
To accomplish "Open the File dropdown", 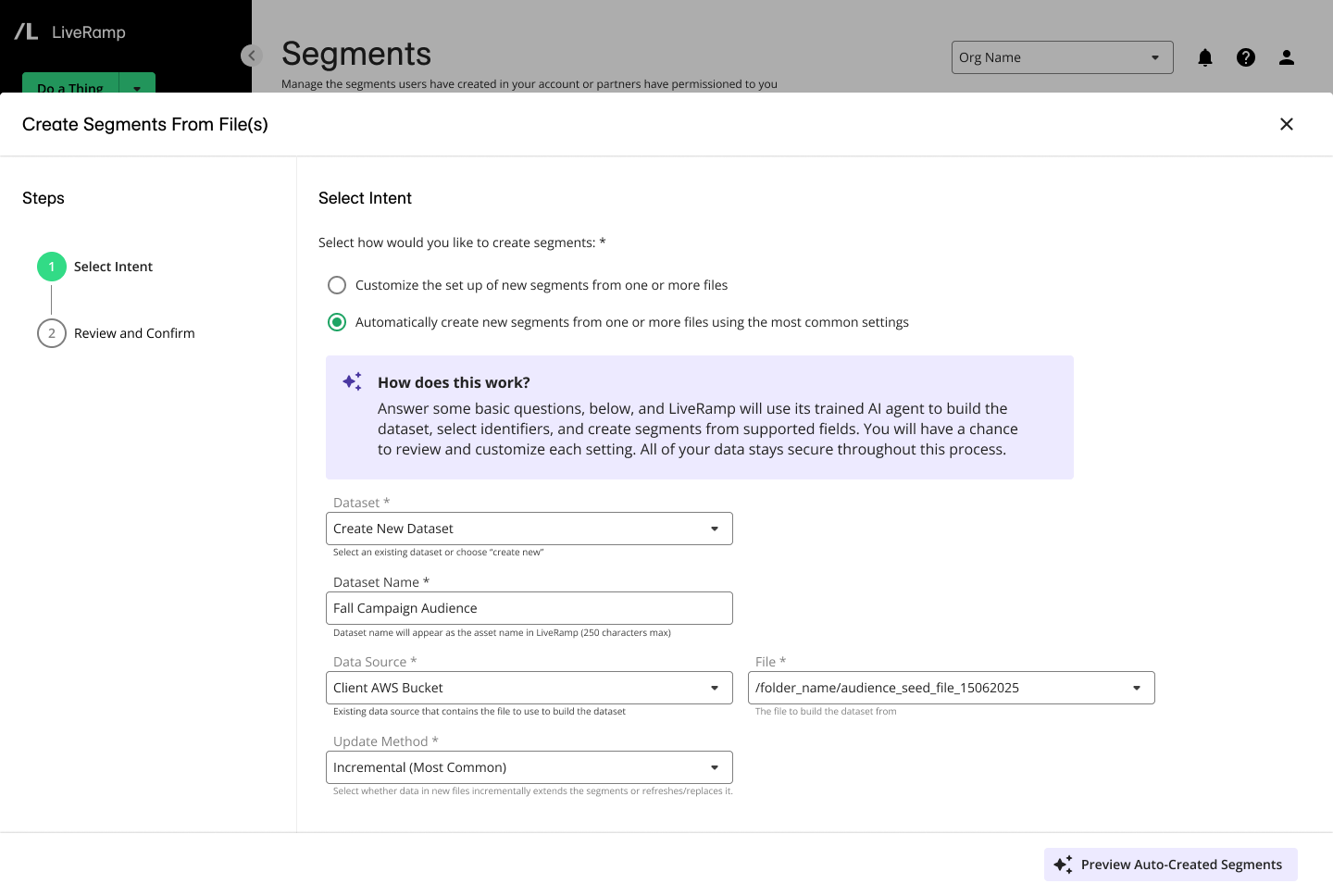I will pos(952,688).
